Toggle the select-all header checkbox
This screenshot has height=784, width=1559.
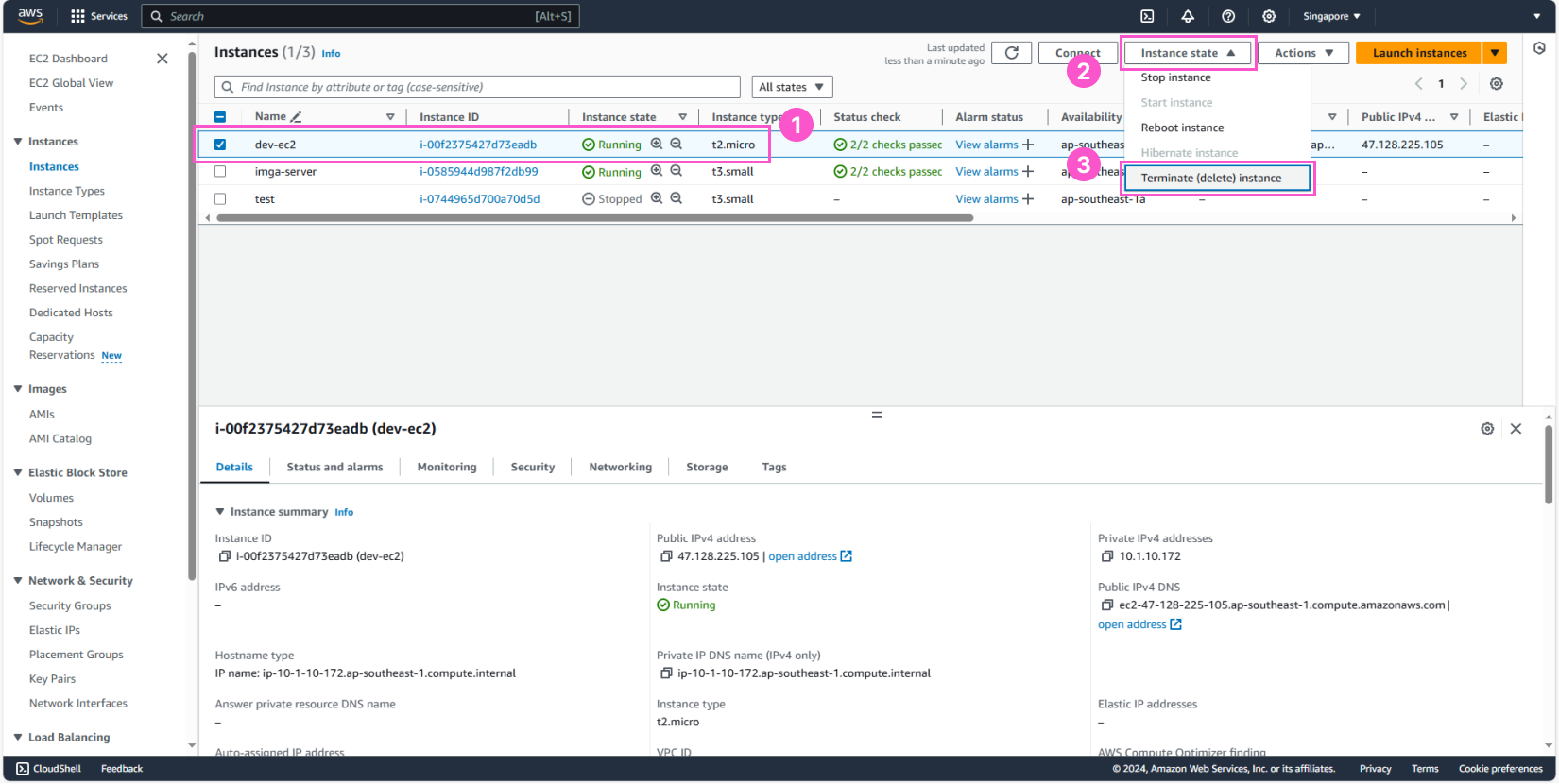[220, 117]
